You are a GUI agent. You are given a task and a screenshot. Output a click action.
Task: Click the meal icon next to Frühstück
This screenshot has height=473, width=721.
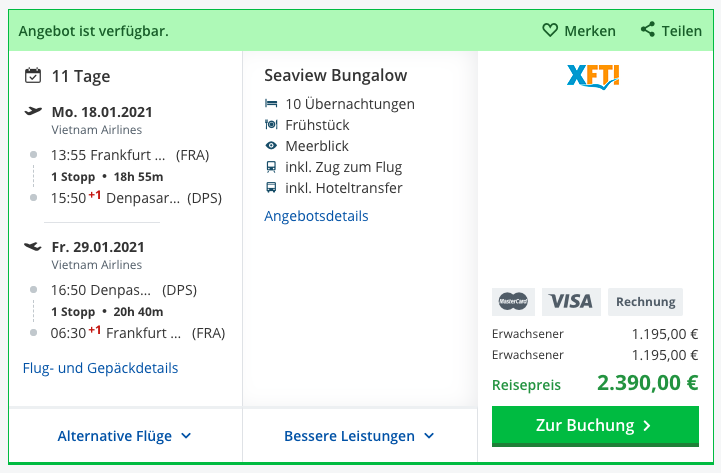271,125
